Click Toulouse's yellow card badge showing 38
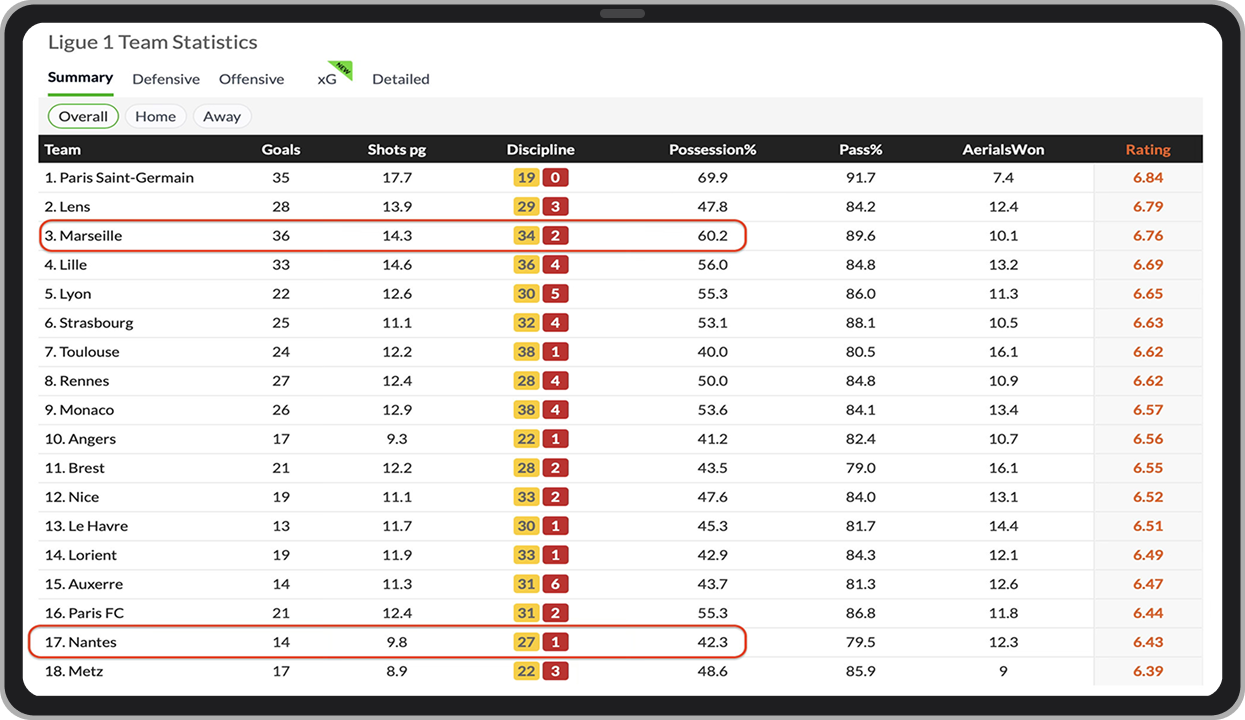Image resolution: width=1245 pixels, height=720 pixels. pos(526,352)
